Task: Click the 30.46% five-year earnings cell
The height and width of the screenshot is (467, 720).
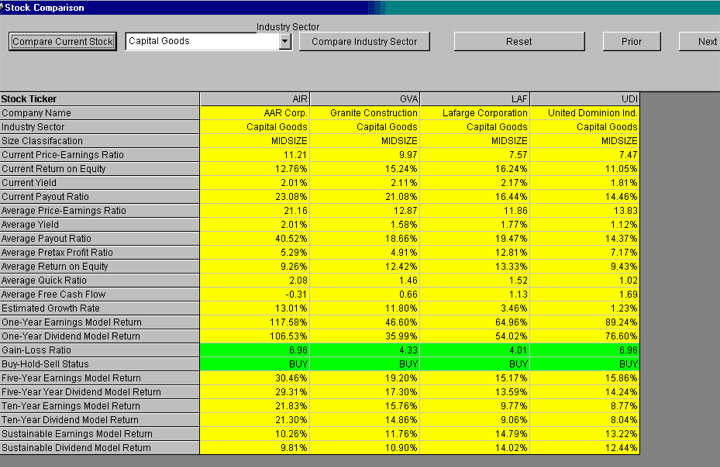Action: tap(255, 378)
